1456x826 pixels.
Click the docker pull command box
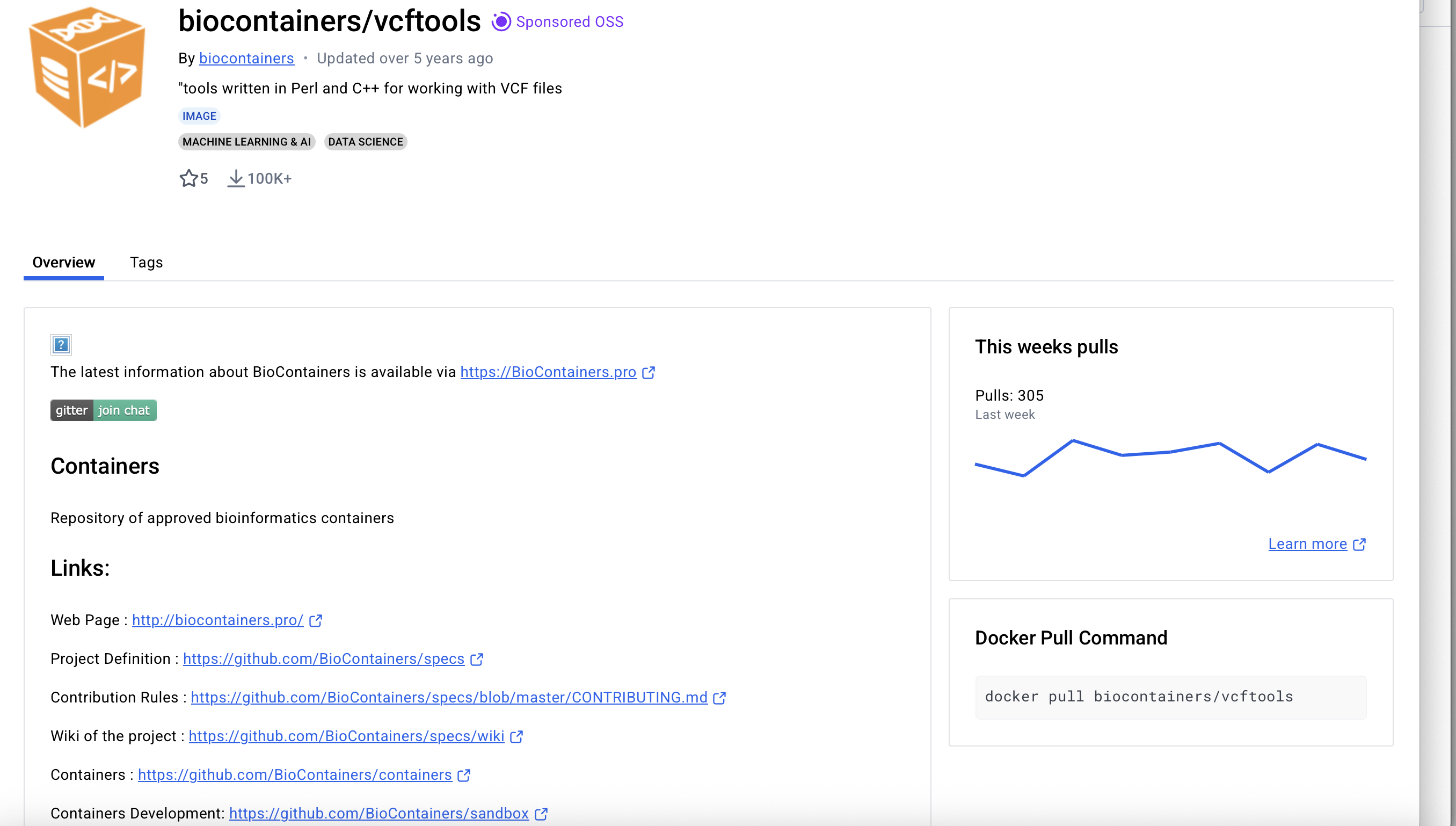[x=1170, y=697]
